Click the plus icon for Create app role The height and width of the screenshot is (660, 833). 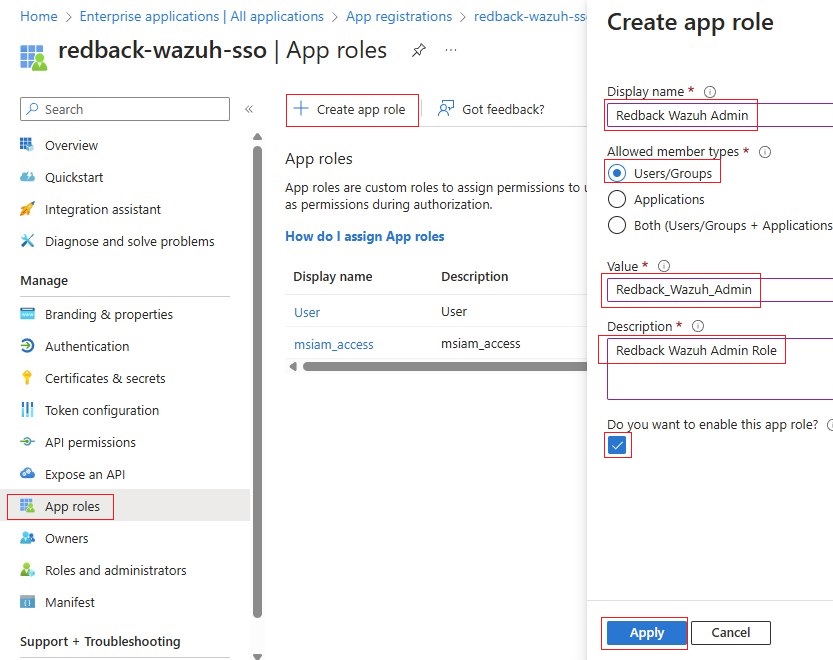(301, 108)
